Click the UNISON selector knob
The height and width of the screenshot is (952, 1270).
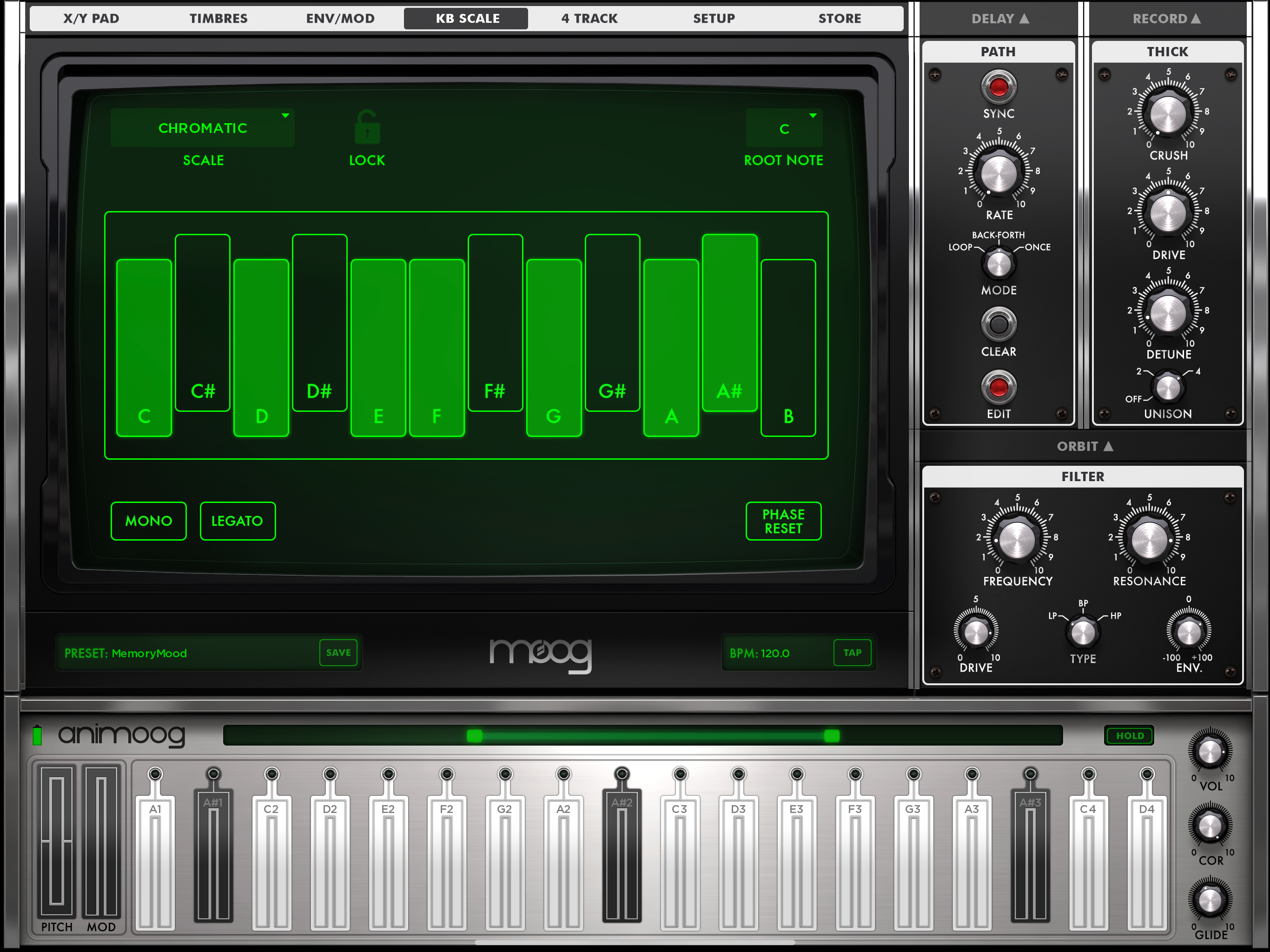[1168, 388]
